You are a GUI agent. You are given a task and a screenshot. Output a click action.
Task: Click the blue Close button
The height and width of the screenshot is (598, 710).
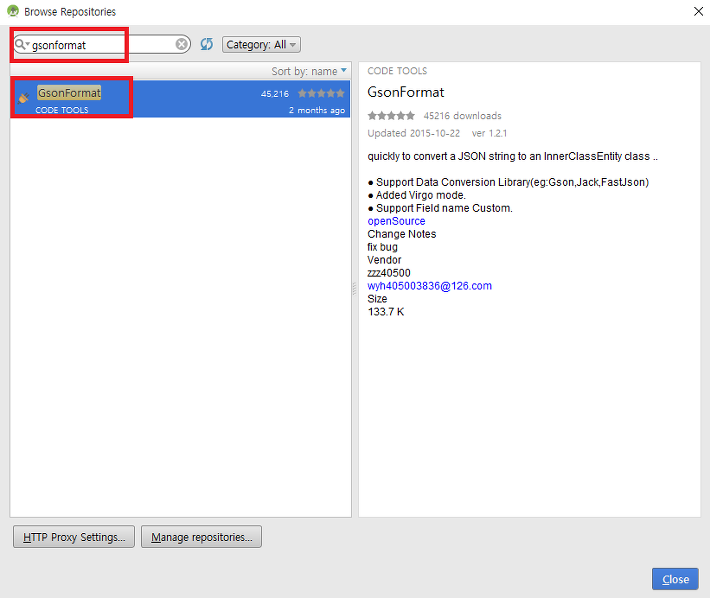point(675,579)
